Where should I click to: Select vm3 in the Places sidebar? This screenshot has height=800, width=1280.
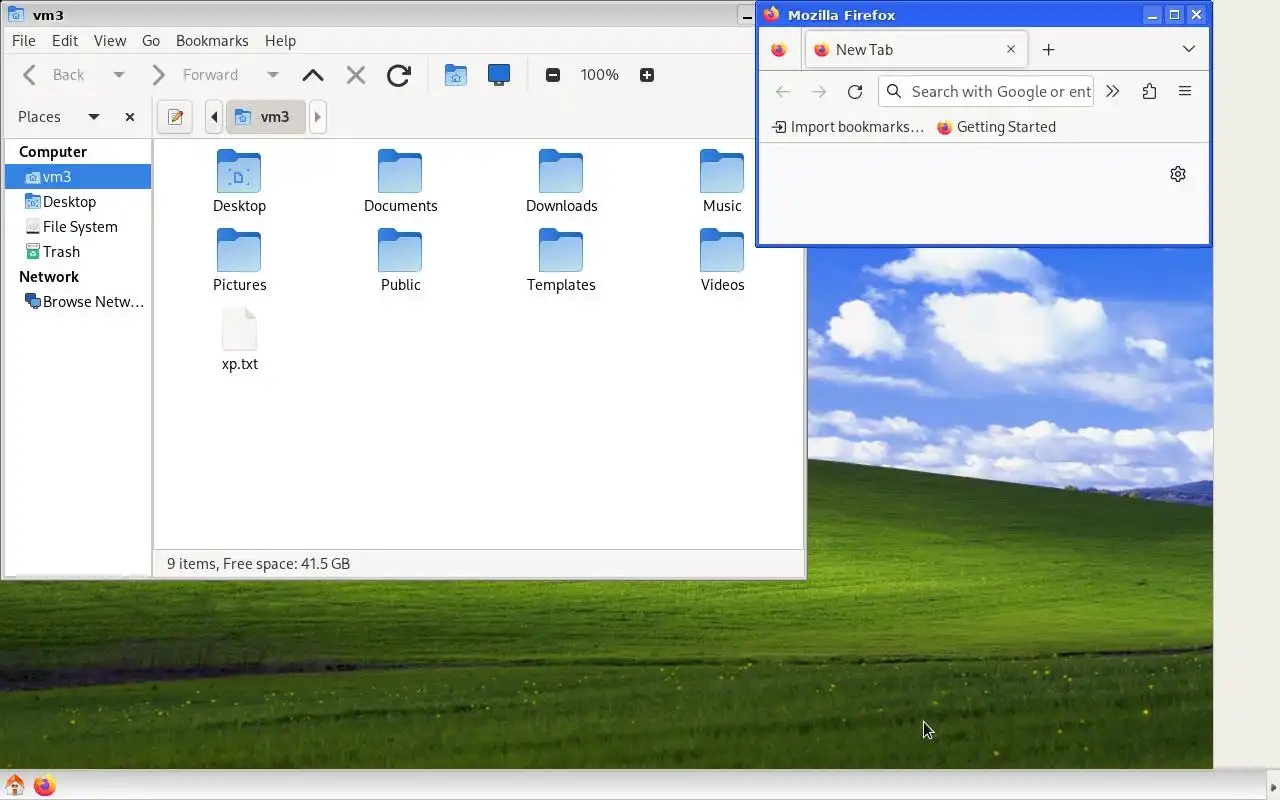78,177
